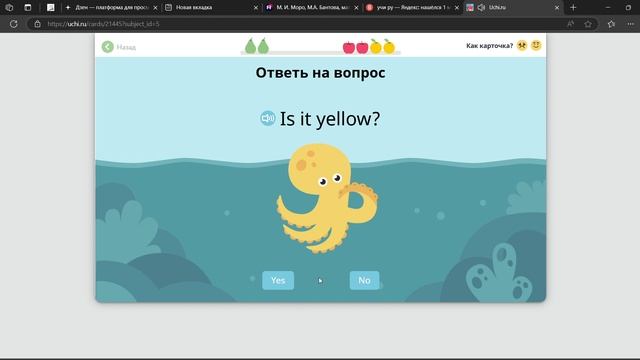640x360 pixels.
Task: Open browser settings and more menu
Action: (630, 24)
